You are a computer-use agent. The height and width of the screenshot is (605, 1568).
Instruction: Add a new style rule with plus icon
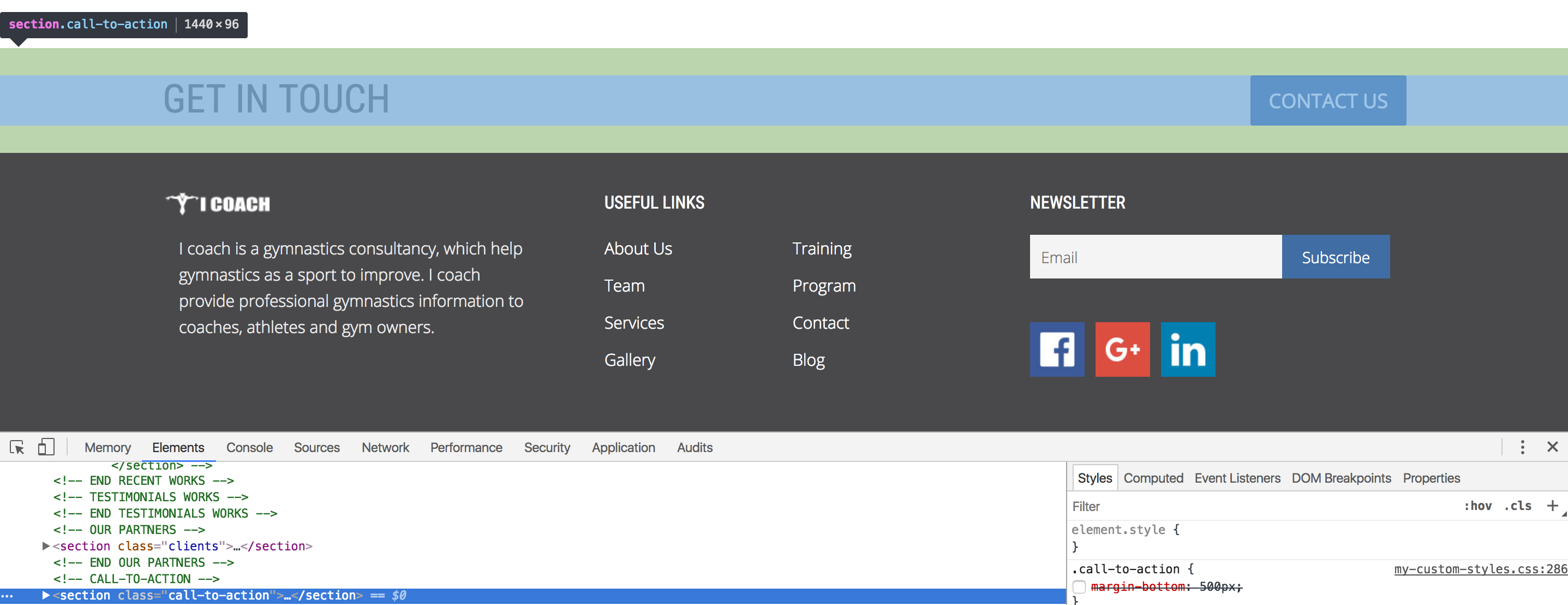(1552, 506)
